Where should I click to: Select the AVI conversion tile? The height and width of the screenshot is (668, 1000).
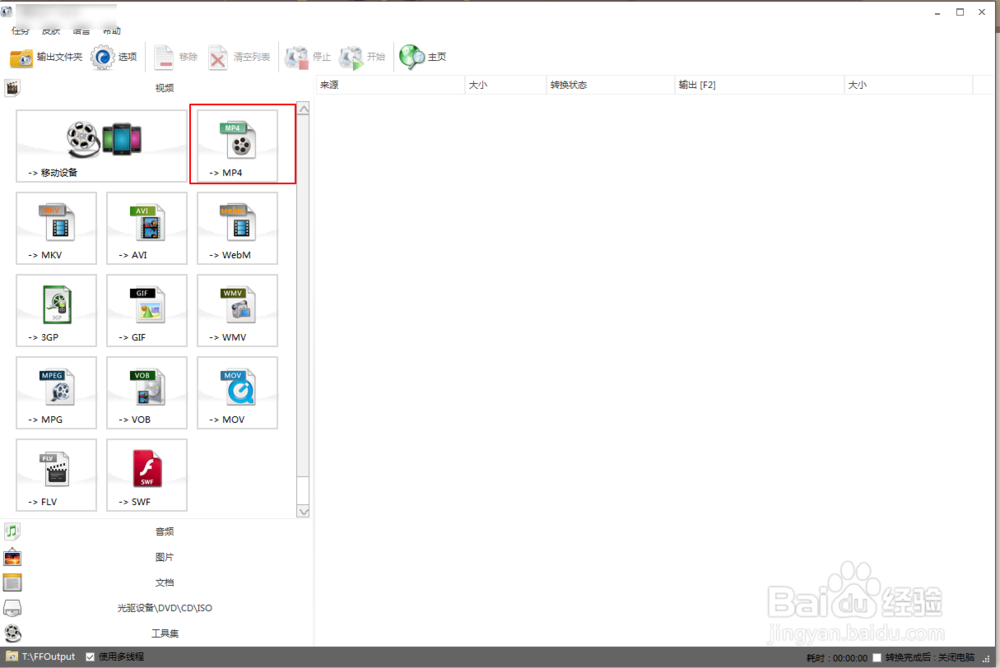147,228
